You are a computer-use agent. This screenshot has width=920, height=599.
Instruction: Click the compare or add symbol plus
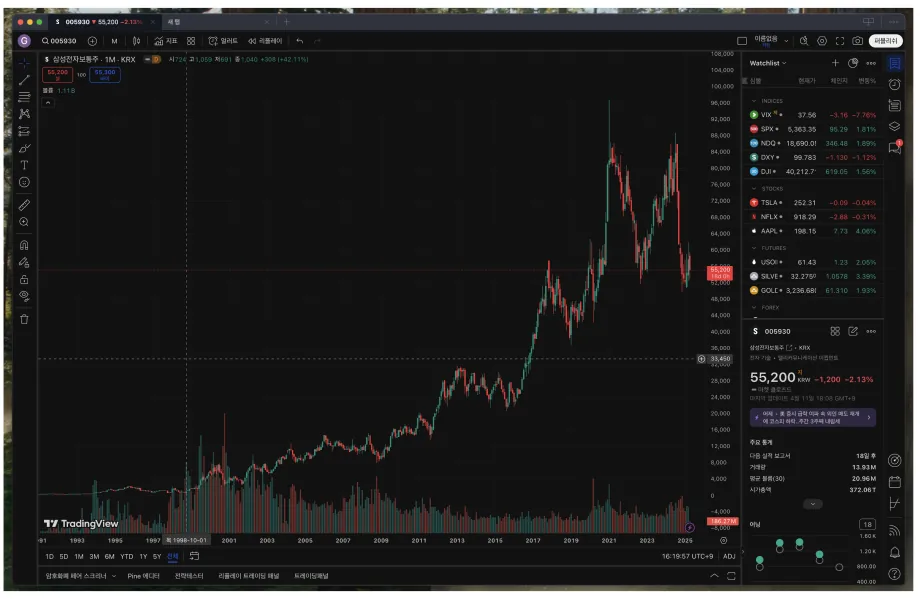point(92,41)
